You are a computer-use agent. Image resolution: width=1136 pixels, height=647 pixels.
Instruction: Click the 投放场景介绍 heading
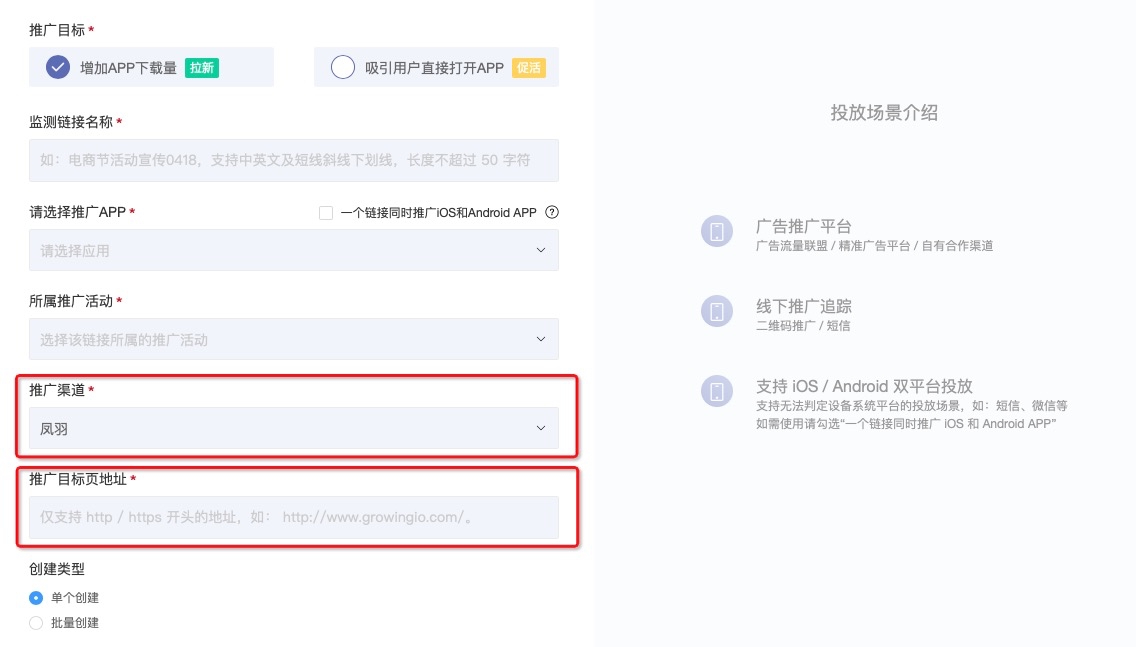point(884,113)
